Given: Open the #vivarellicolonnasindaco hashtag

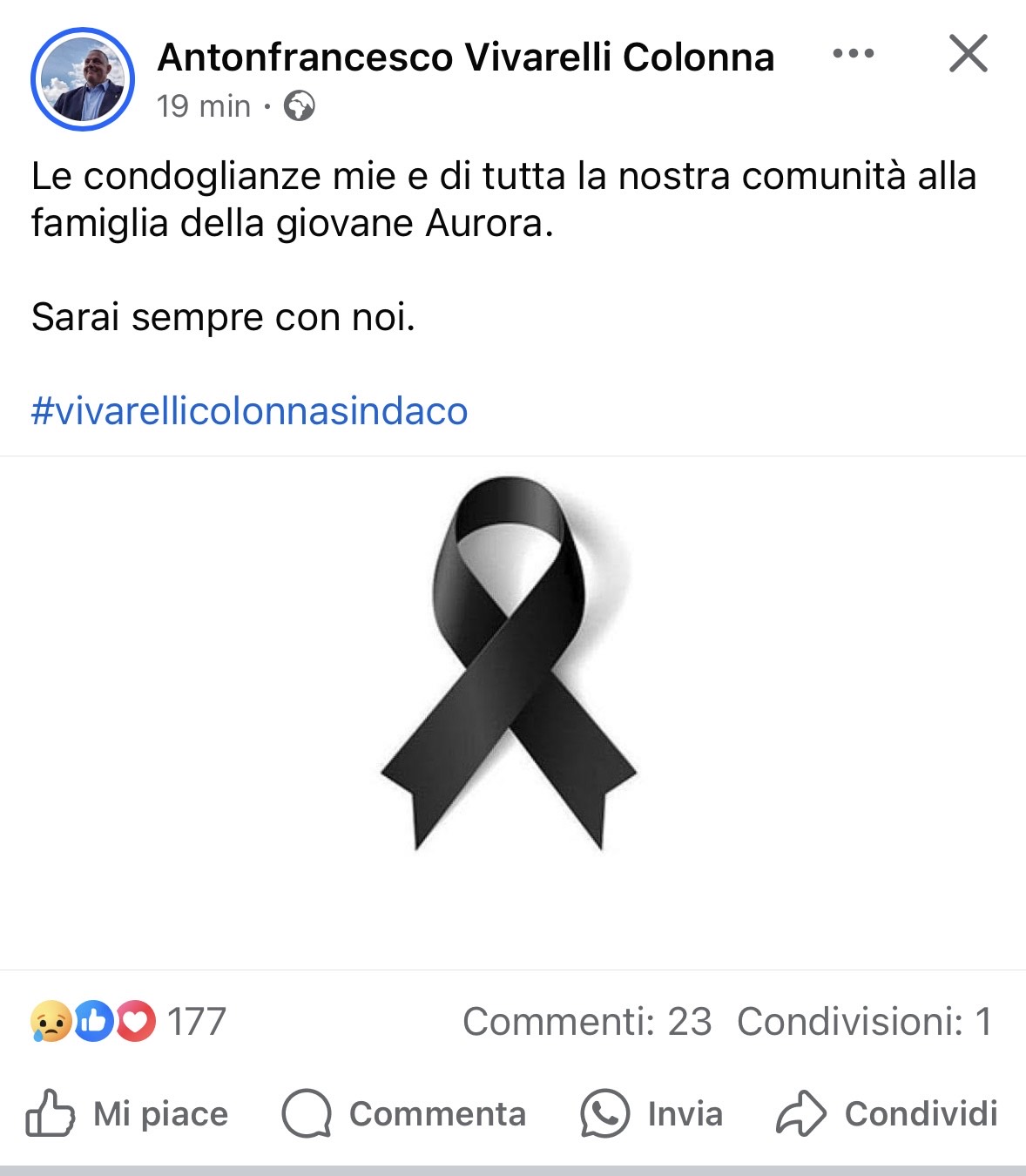Looking at the screenshot, I should tap(249, 410).
